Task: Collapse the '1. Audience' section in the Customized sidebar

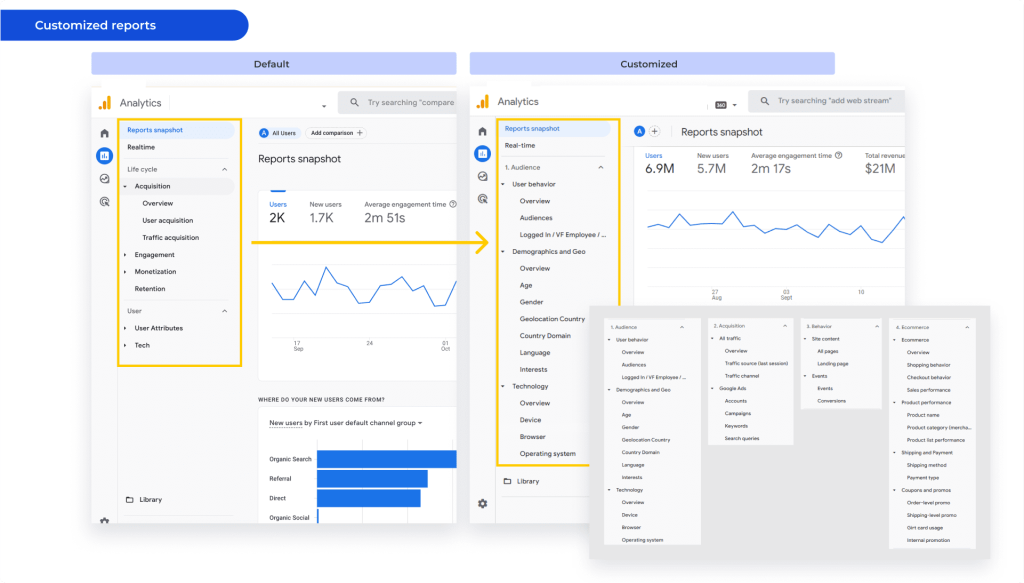Action: (x=599, y=167)
